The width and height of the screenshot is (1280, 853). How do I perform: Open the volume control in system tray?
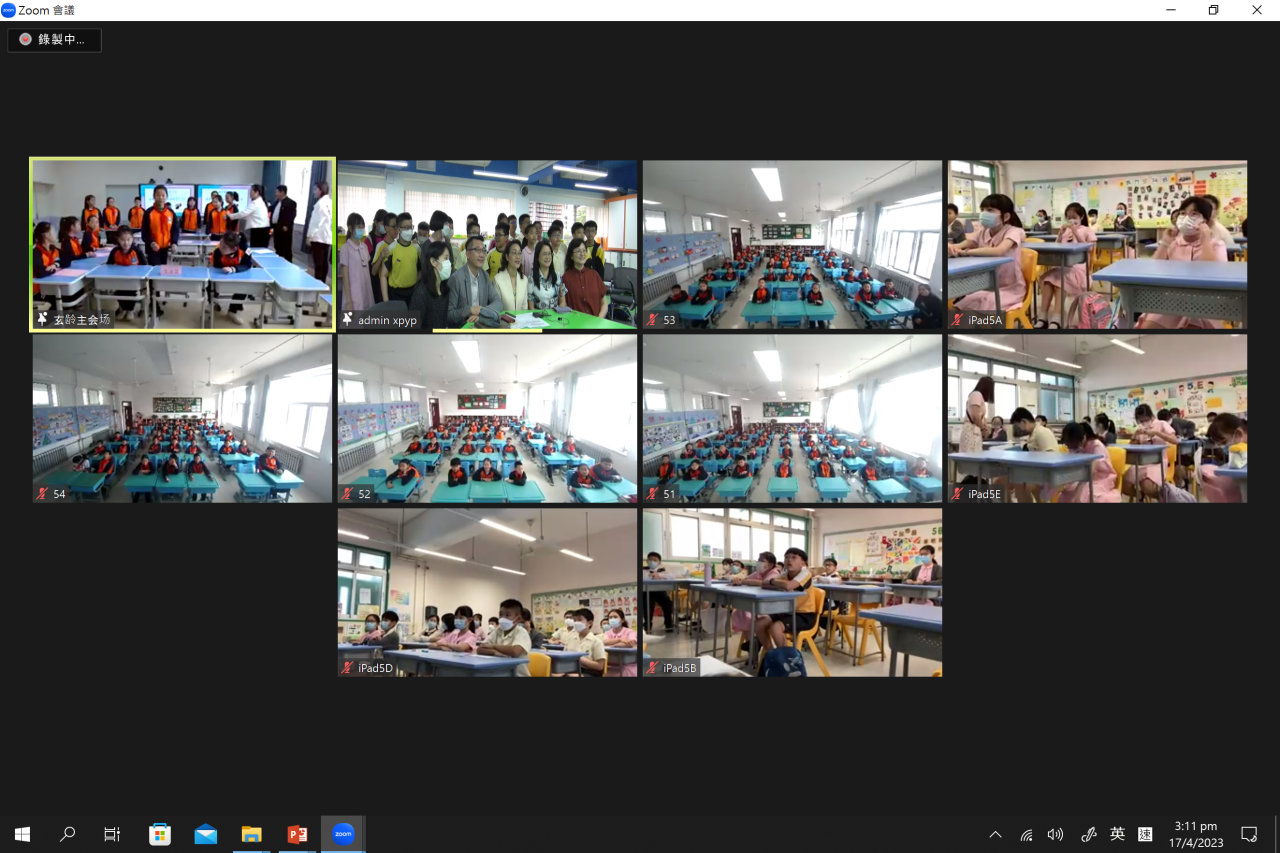1055,834
